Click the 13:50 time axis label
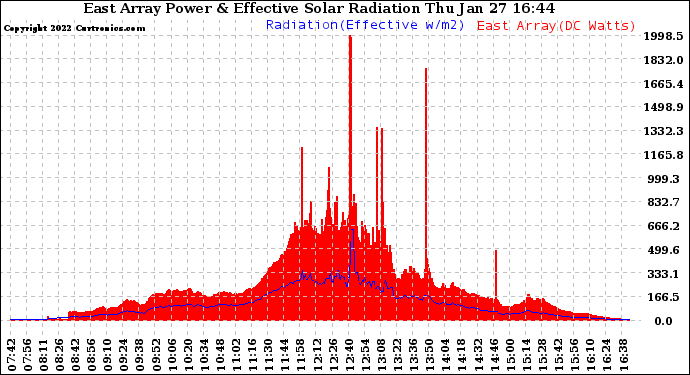Viewport: 690px width, 375px height. [429, 355]
